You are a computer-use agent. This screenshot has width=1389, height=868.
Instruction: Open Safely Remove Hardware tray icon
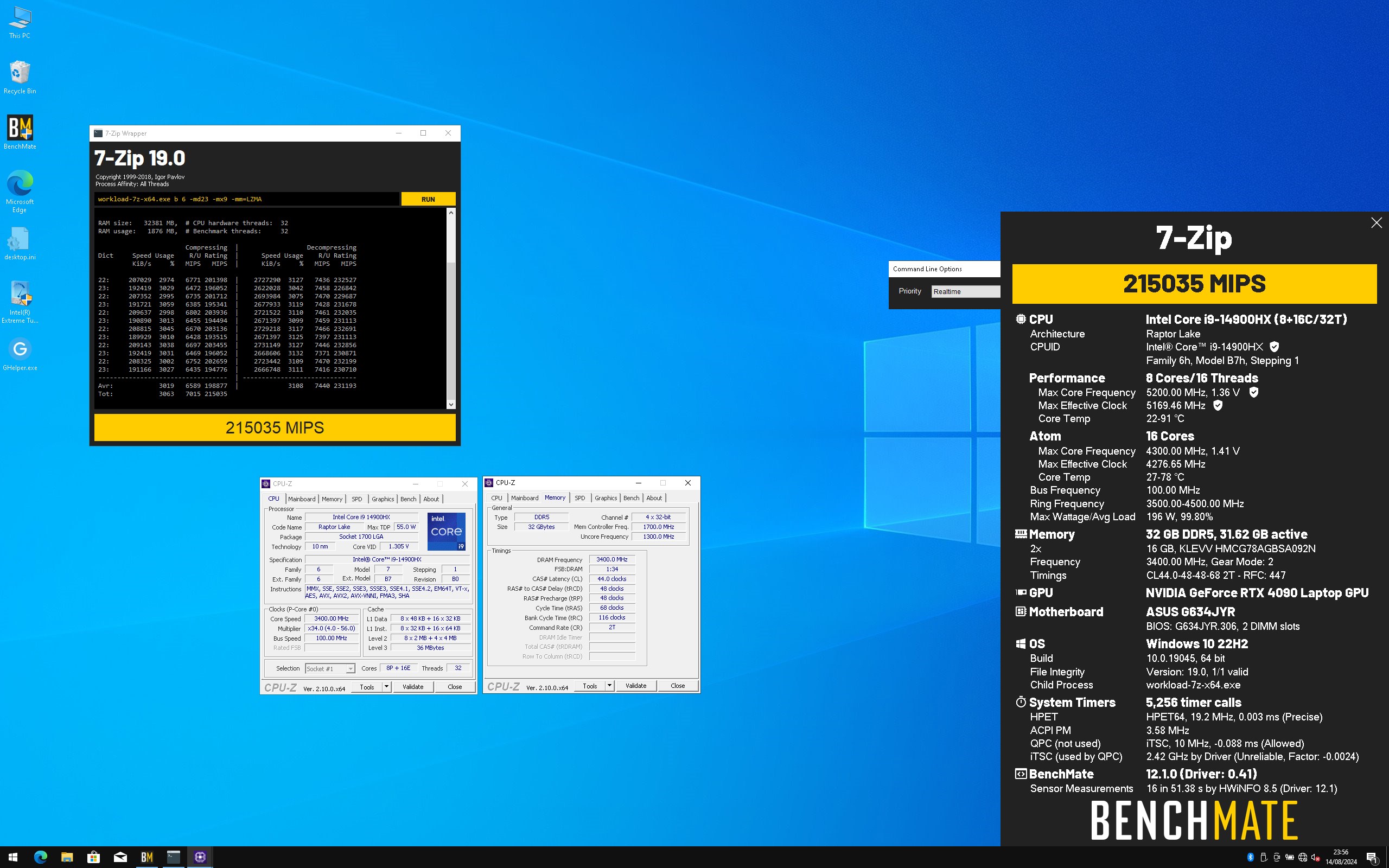pyautogui.click(x=1263, y=857)
